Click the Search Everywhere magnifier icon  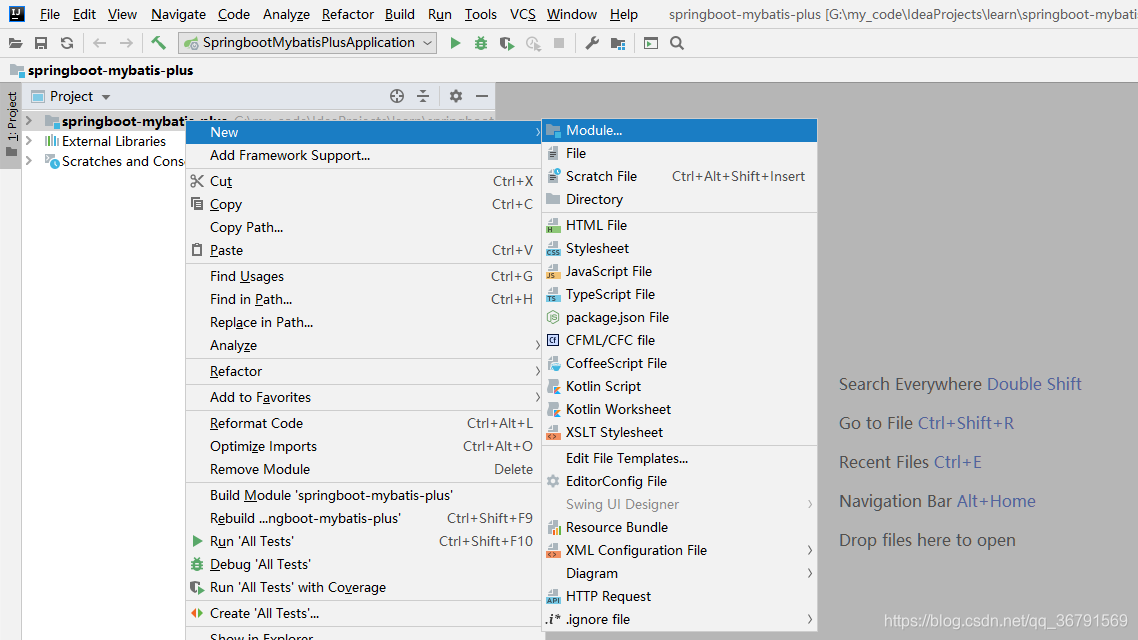pyautogui.click(x=677, y=44)
